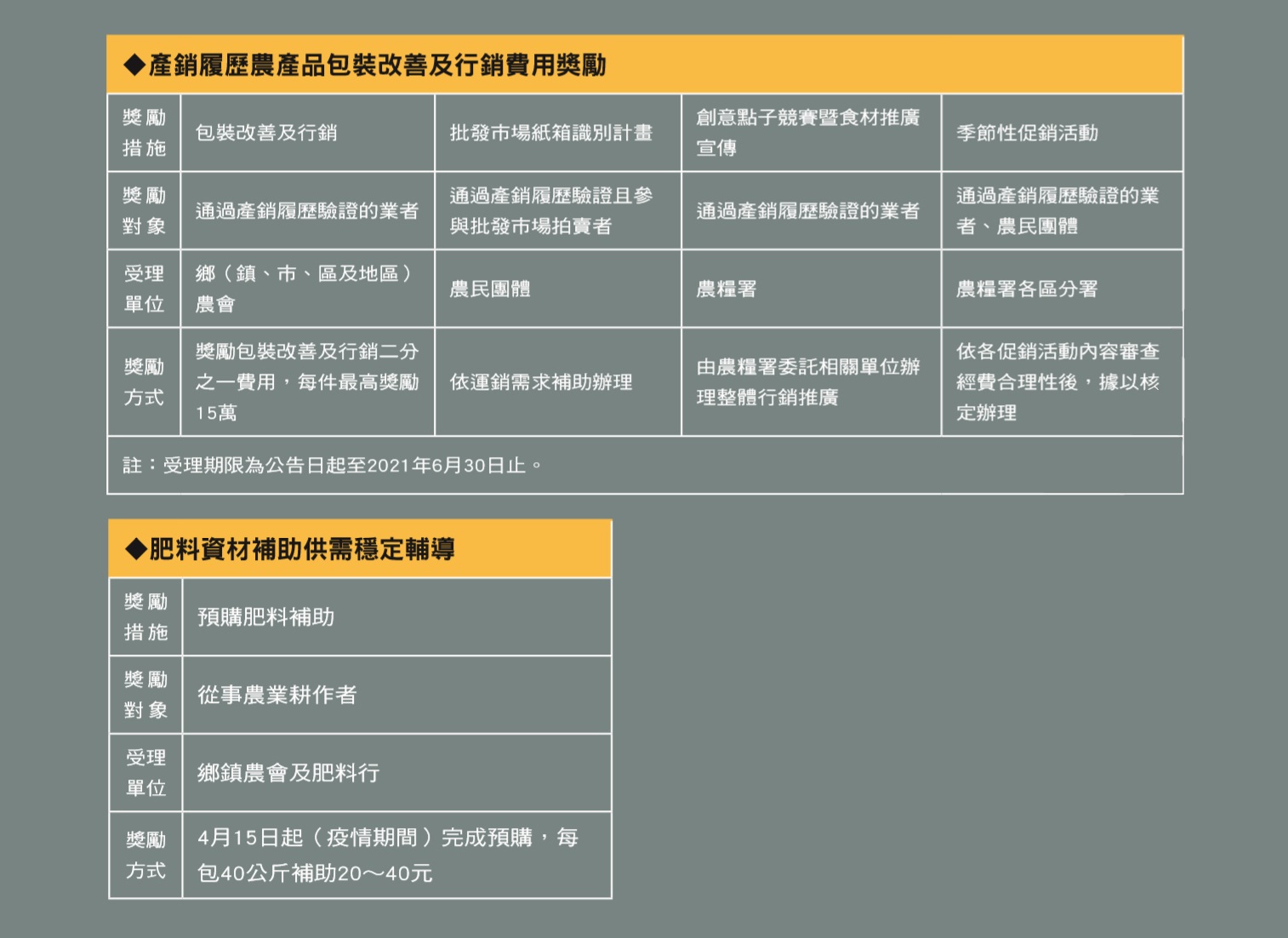This screenshot has width=1288, height=938.
Task: Select the 通過產銷履歷驗證的業者、農民團體 cell
Action: click(1057, 211)
